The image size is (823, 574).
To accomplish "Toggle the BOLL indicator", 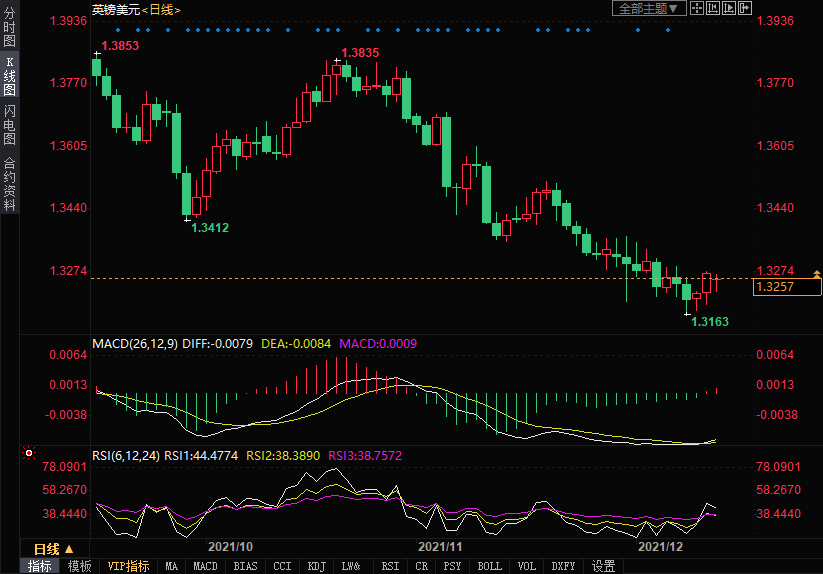I will point(489,566).
